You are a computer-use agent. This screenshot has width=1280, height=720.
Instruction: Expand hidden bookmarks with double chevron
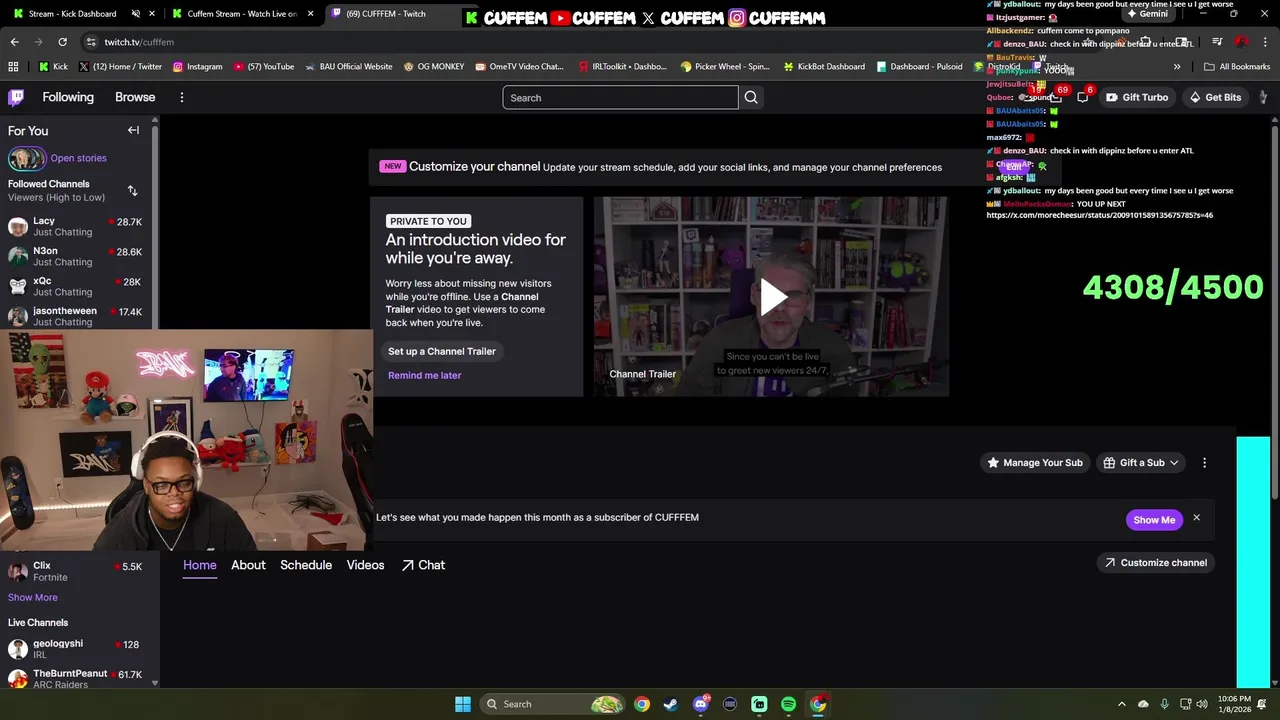[1177, 67]
